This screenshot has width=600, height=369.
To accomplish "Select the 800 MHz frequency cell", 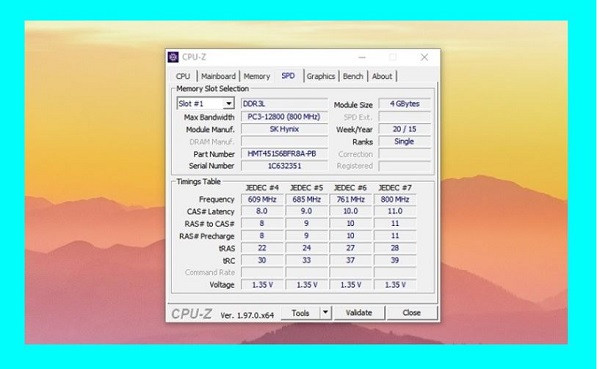I will tap(395, 199).
